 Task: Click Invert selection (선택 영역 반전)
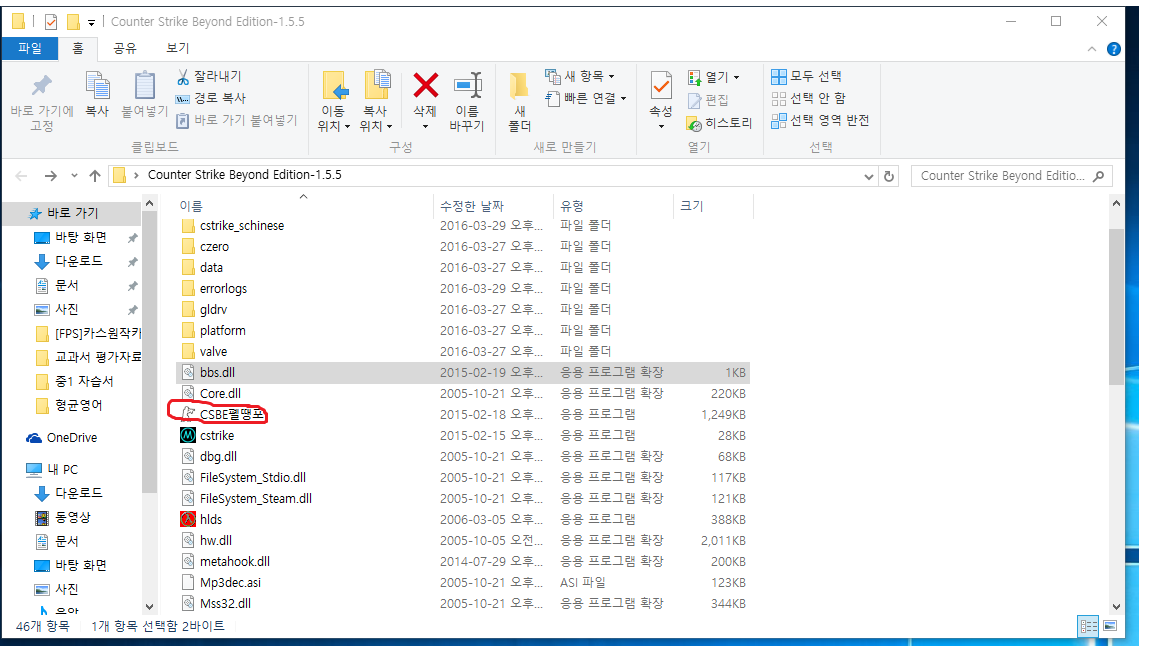pyautogui.click(x=820, y=120)
